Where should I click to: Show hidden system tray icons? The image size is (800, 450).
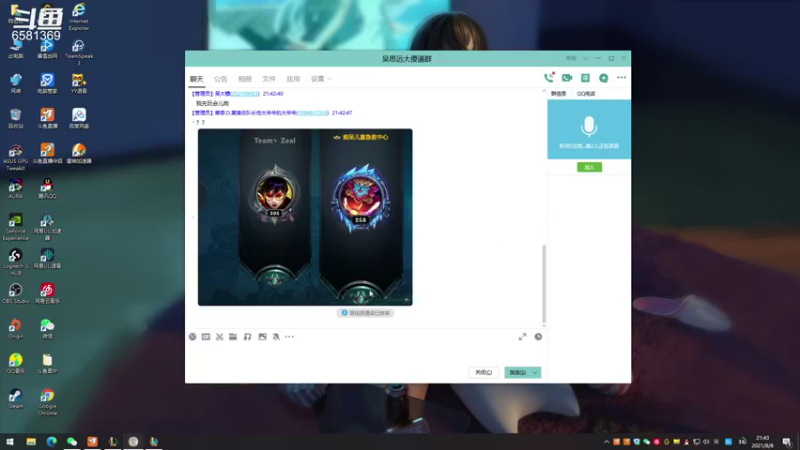pyautogui.click(x=606, y=442)
